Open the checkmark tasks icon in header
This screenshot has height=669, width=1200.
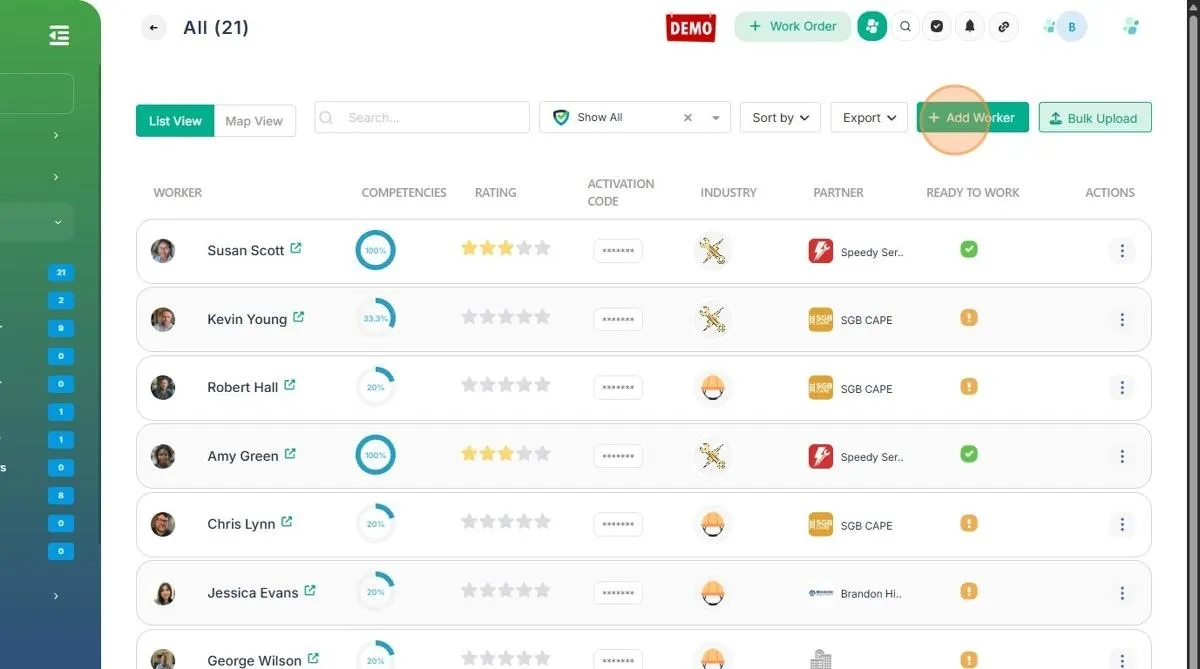[937, 27]
